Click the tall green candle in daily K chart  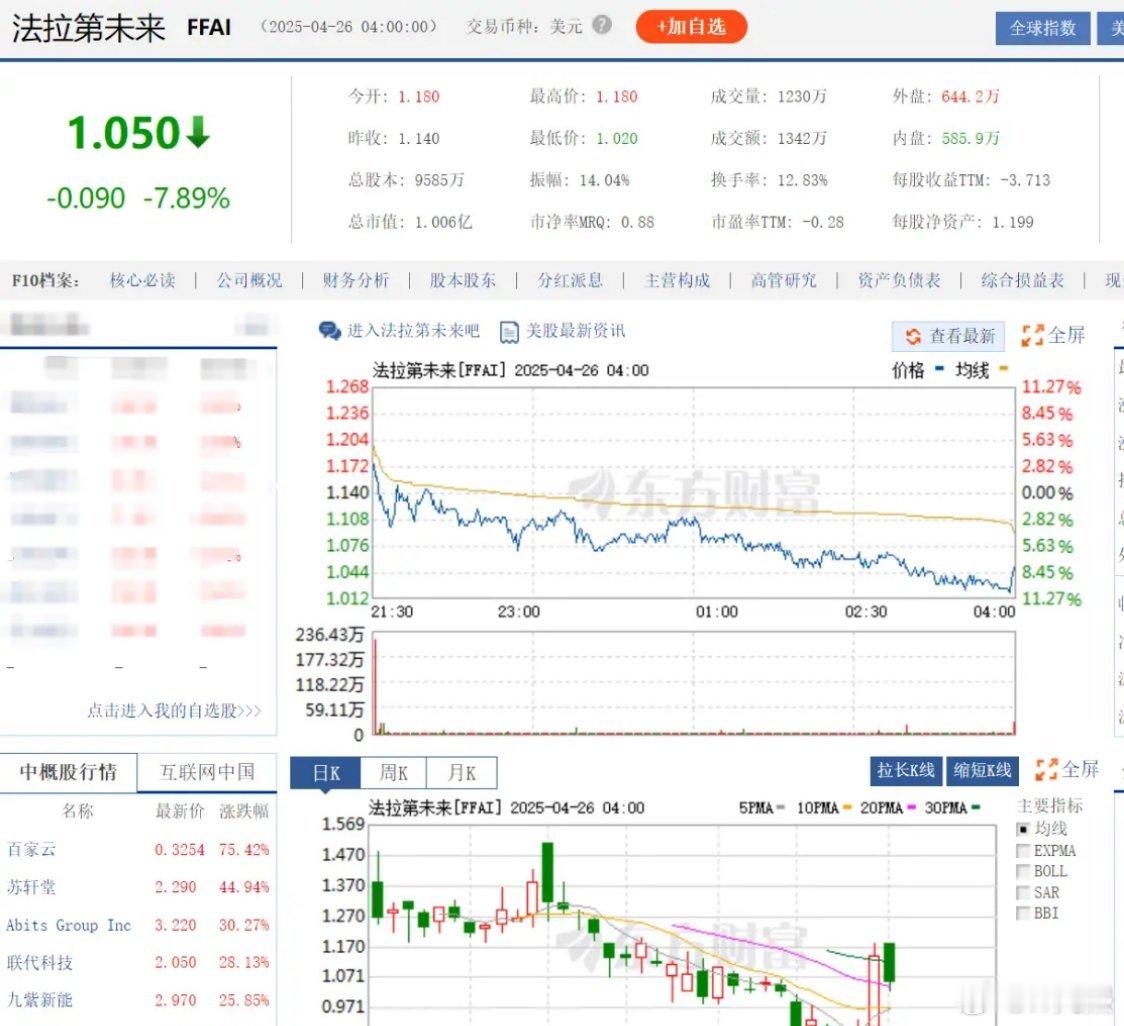pos(547,873)
